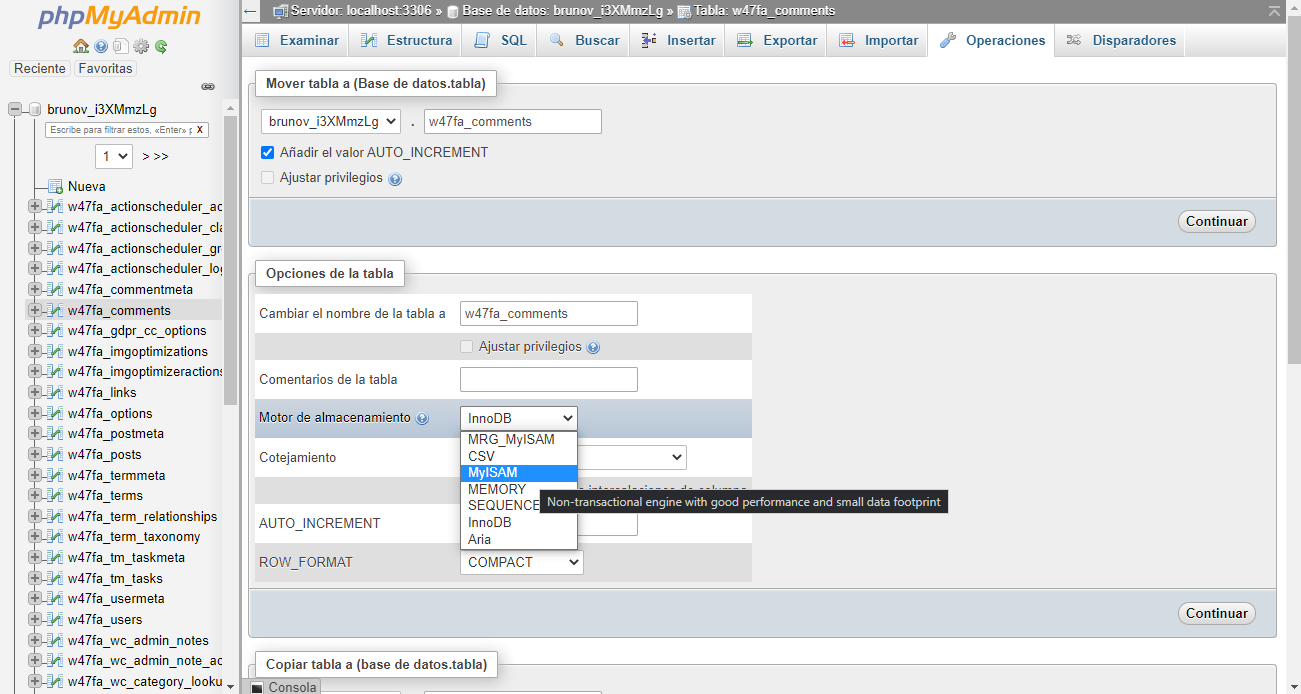The image size is (1301, 694).
Task: Open database dropdown in Mover tabla section
Action: pyautogui.click(x=331, y=121)
